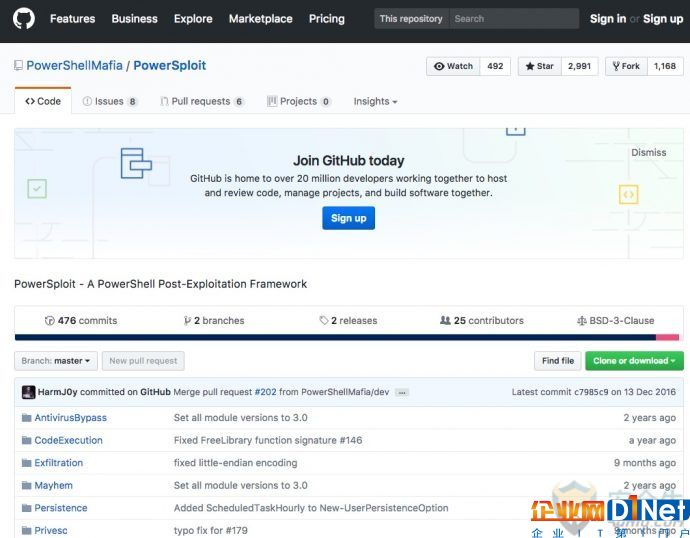Open the CodeExecution folder
The width and height of the screenshot is (690, 538).
68,440
